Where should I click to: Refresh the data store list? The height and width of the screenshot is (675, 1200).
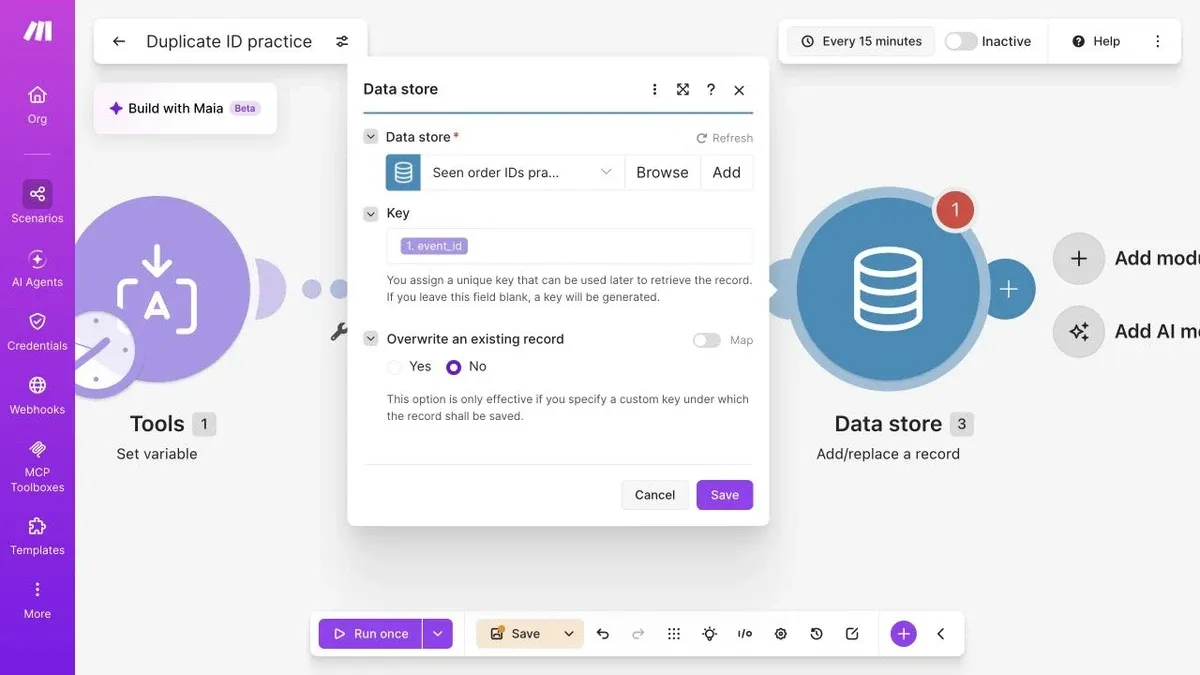(725, 138)
